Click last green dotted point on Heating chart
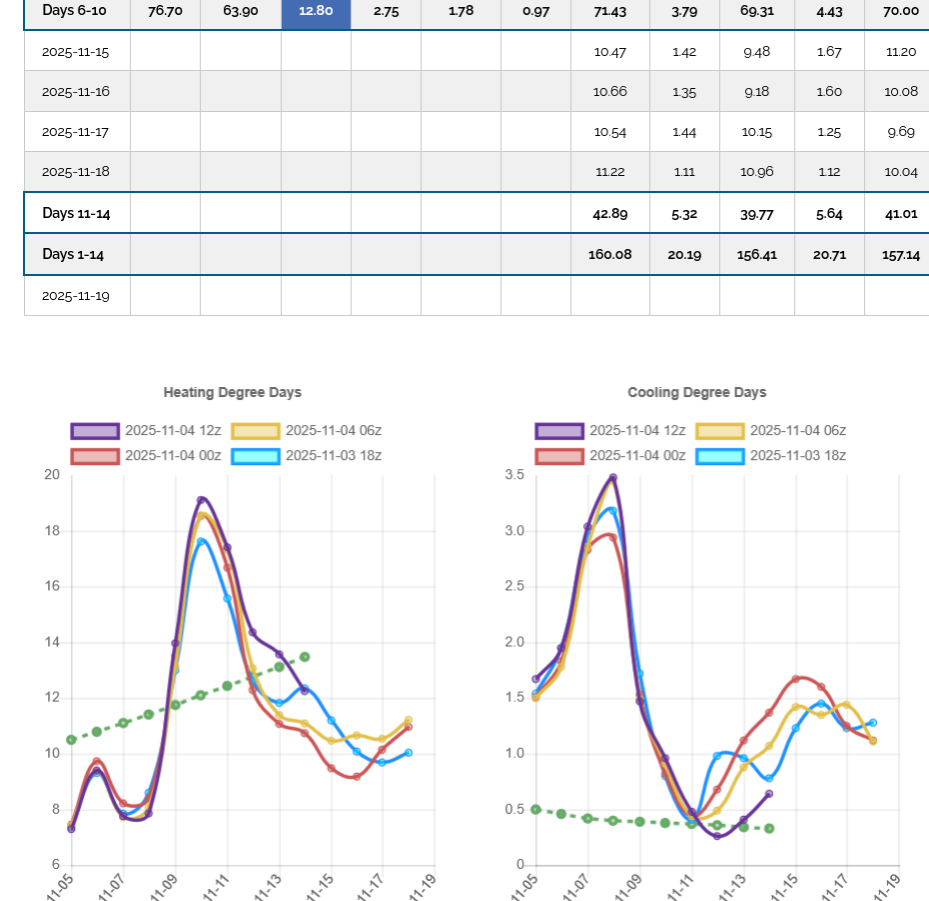 [x=305, y=657]
